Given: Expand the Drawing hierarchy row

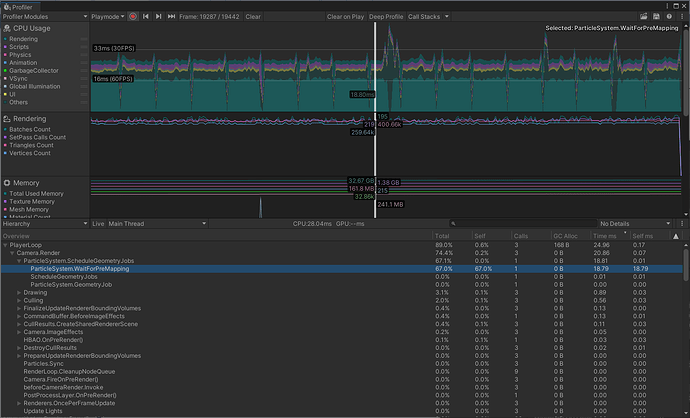Looking at the screenshot, I should tap(21, 292).
